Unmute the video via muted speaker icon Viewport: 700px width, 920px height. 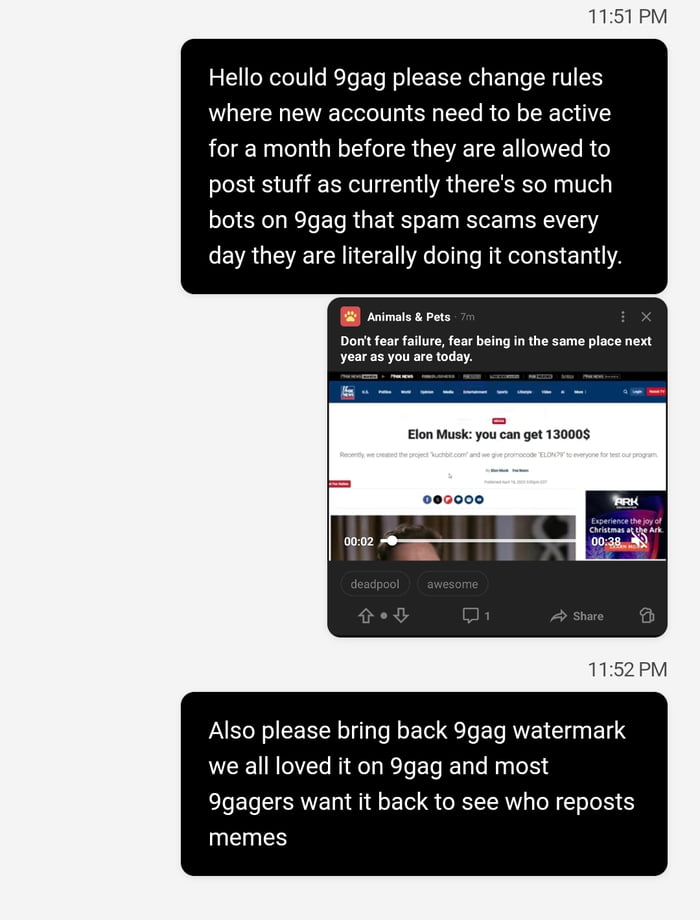[638, 541]
